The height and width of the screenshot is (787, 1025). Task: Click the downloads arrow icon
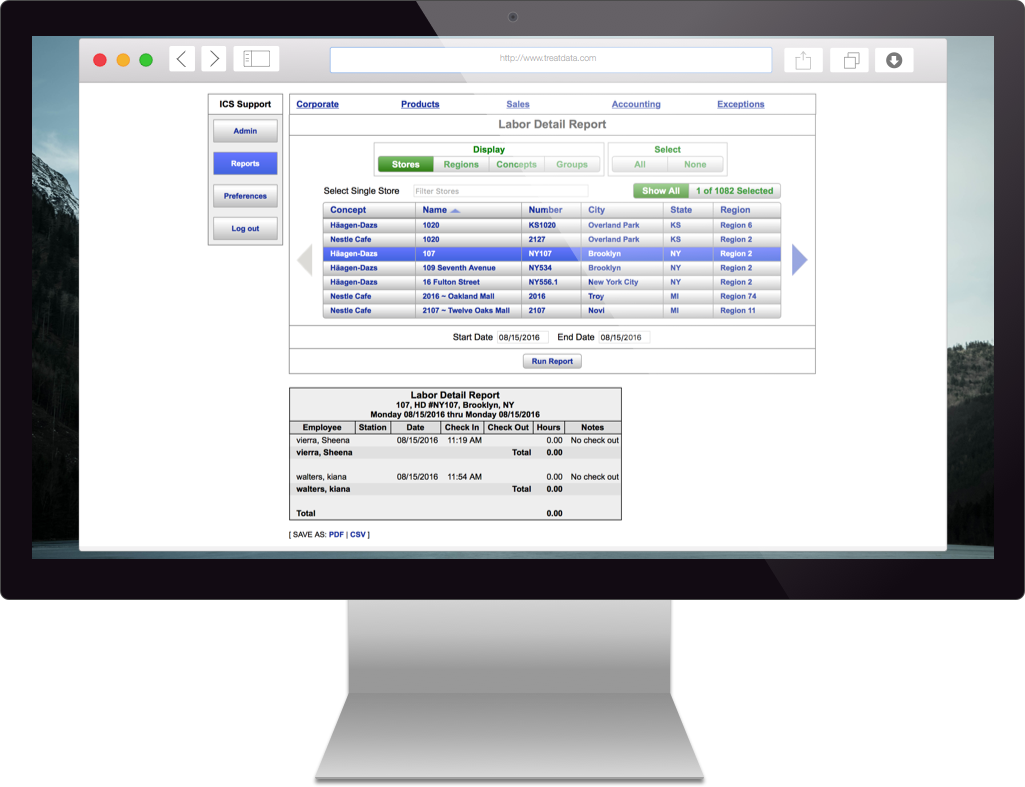[894, 60]
